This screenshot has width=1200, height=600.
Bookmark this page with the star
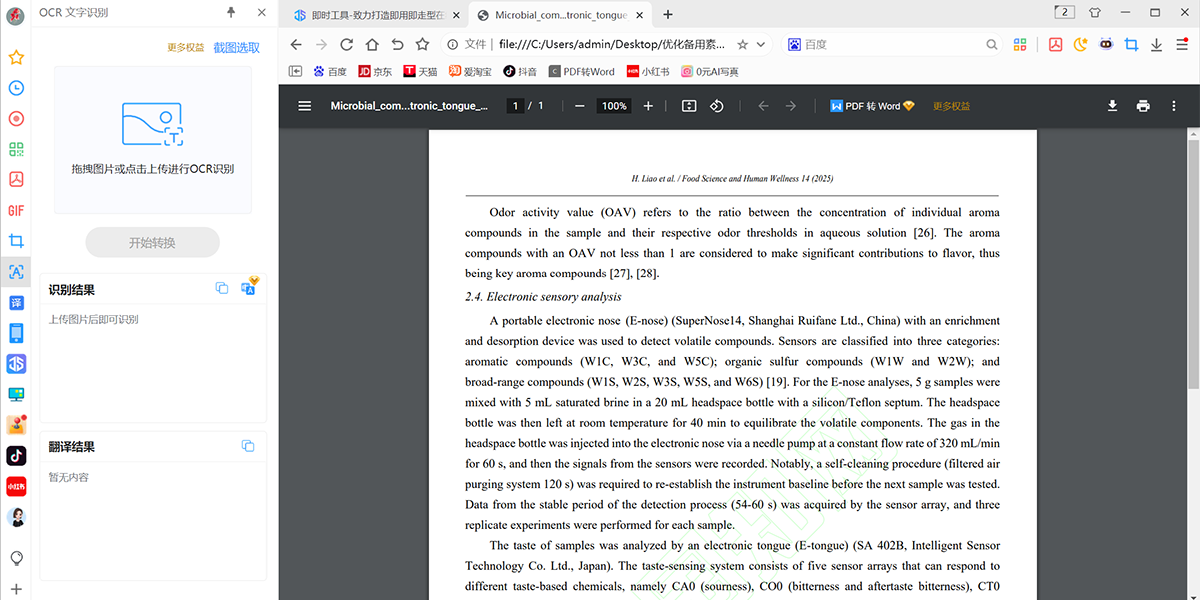coord(742,45)
